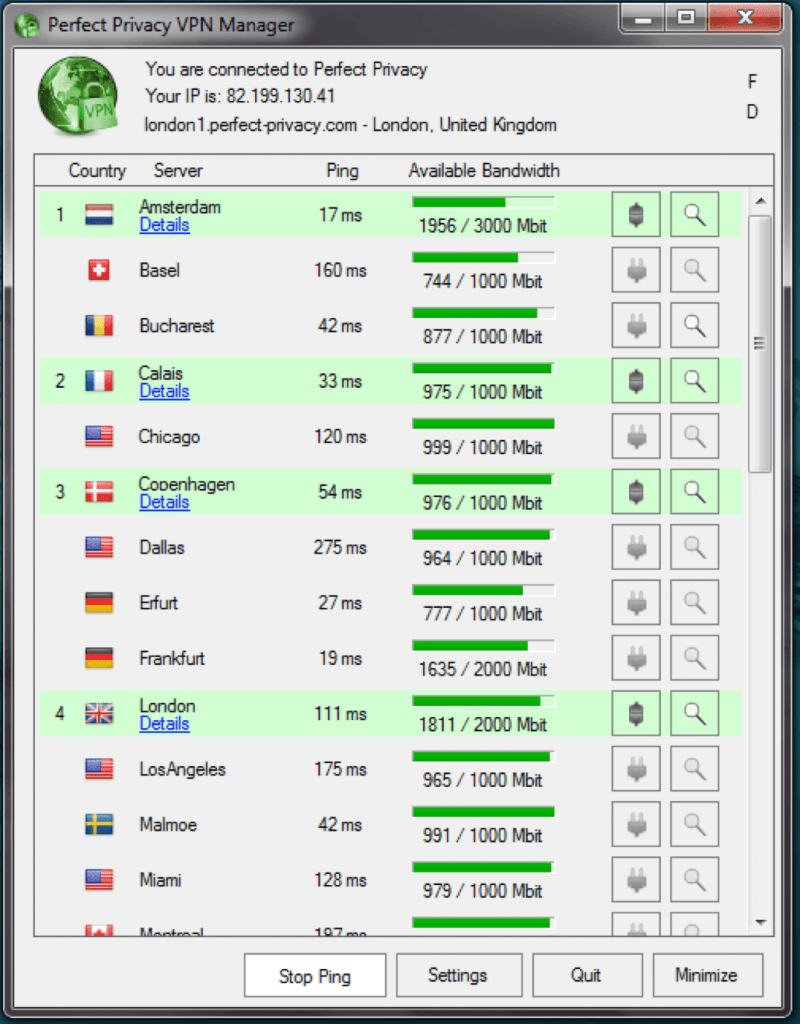
Task: Connect to Chicago with the plug icon
Action: click(636, 436)
